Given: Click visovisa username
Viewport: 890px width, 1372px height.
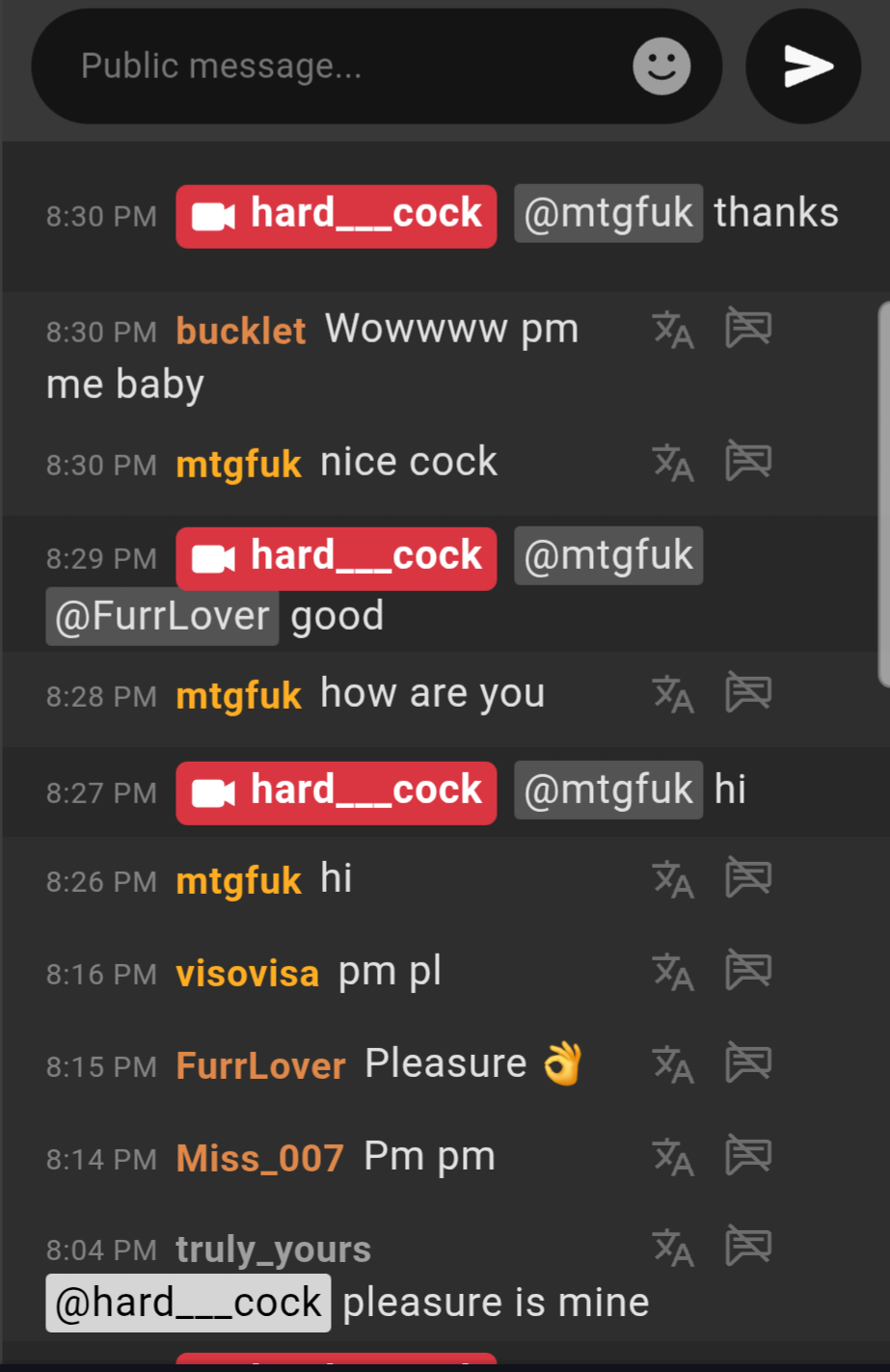Looking at the screenshot, I should pos(247,973).
